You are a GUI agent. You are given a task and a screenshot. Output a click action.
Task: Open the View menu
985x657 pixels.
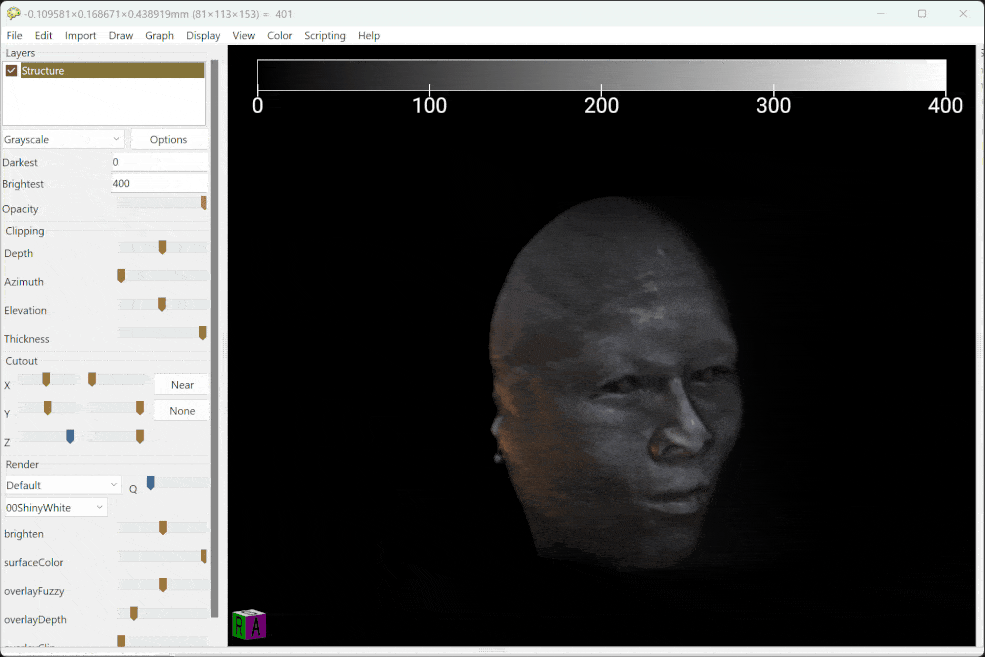pyautogui.click(x=244, y=35)
